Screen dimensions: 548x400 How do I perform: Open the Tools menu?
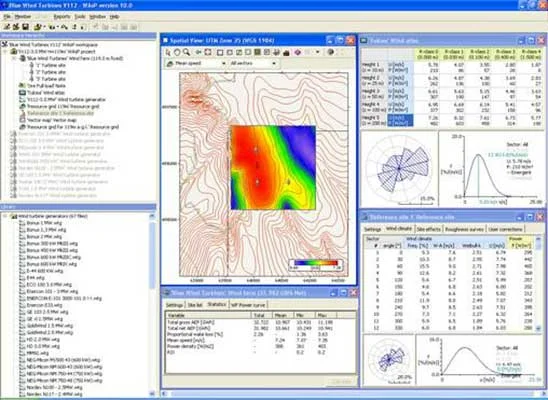click(80, 16)
